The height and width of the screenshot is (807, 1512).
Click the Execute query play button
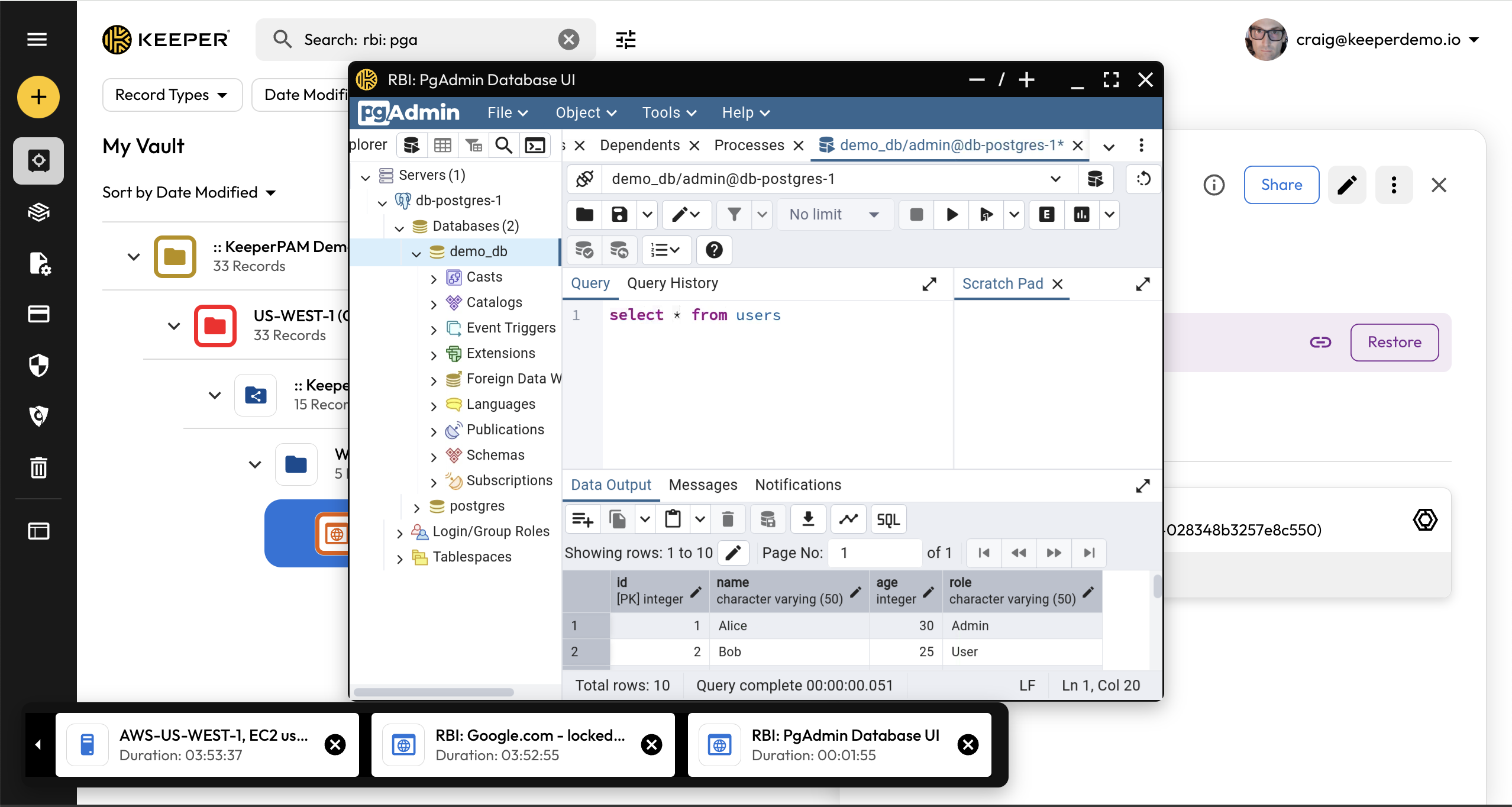(952, 215)
